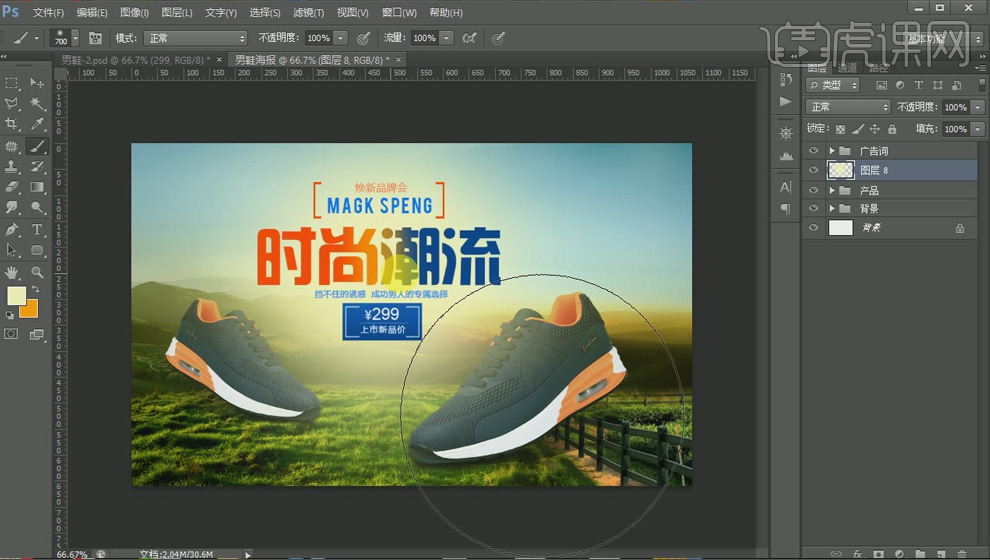This screenshot has height=560, width=990.
Task: Select the Magic Wand tool
Action: tap(37, 104)
